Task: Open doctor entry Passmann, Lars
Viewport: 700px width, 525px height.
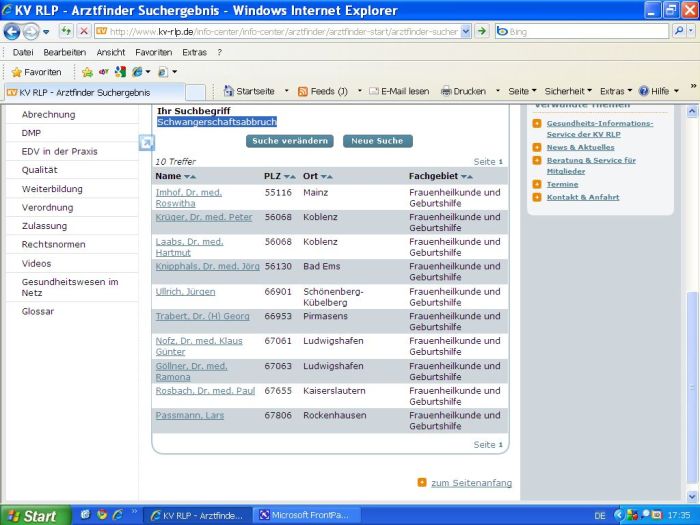Action: pos(190,415)
